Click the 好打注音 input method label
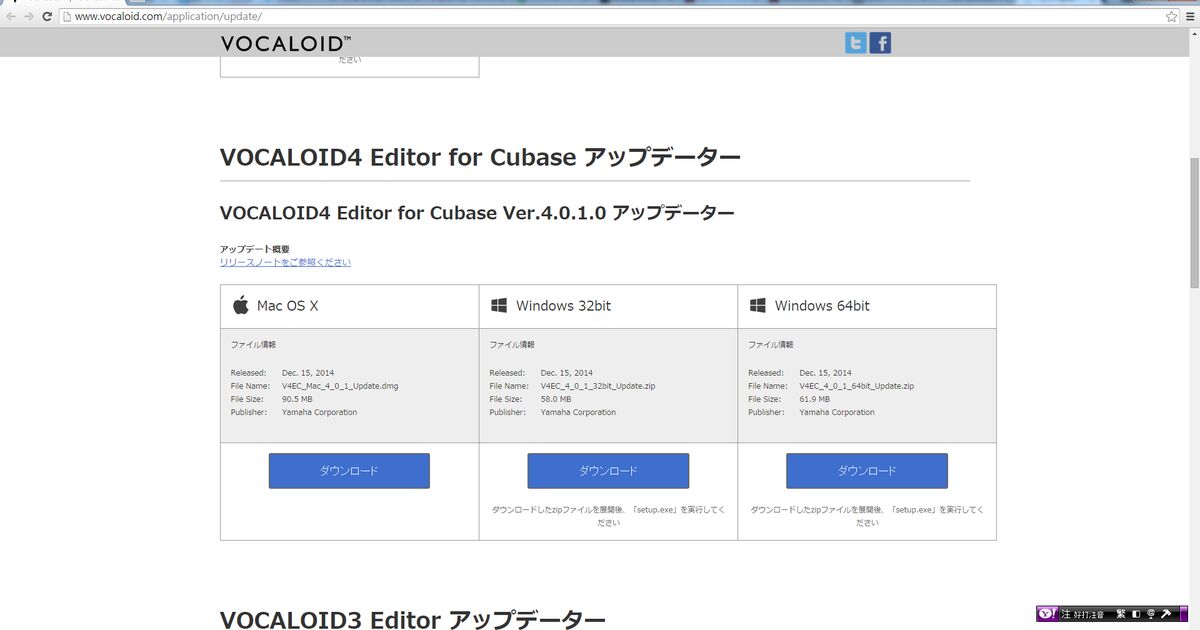 pyautogui.click(x=1090, y=613)
